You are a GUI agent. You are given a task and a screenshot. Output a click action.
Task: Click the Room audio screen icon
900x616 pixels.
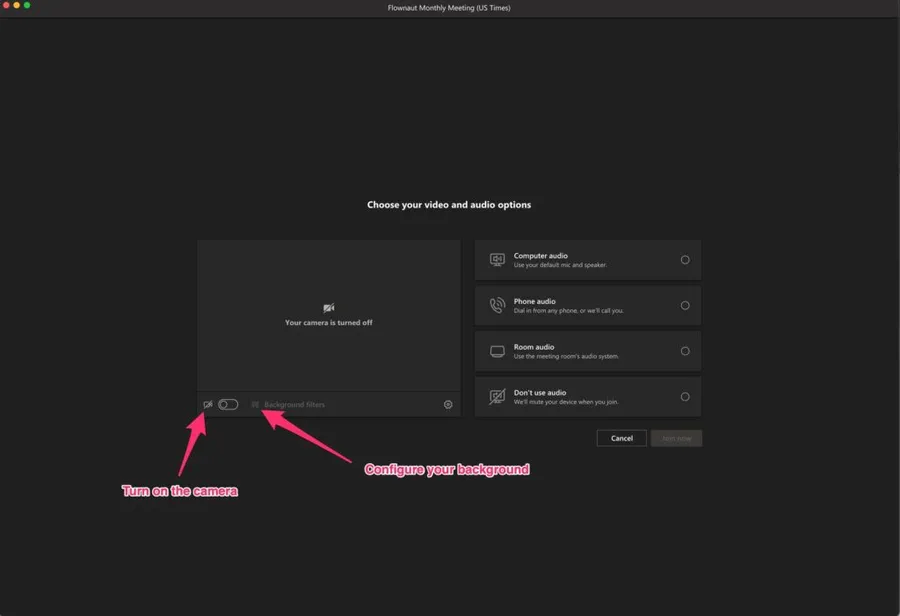[497, 352]
